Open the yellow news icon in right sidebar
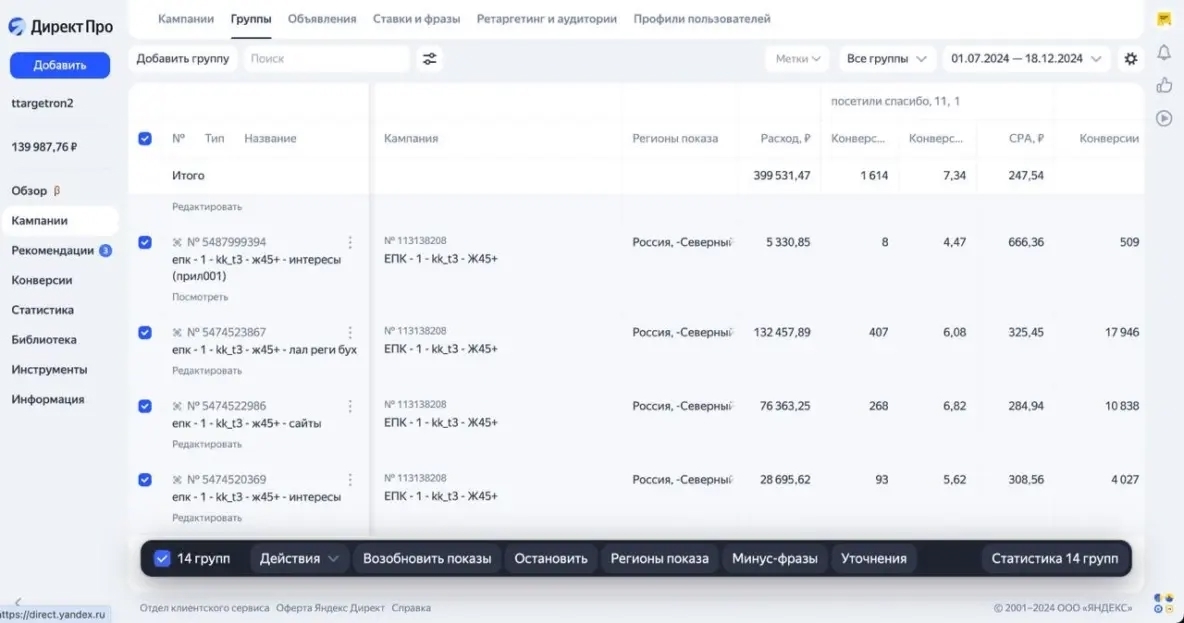This screenshot has width=1184, height=623. 1164,19
